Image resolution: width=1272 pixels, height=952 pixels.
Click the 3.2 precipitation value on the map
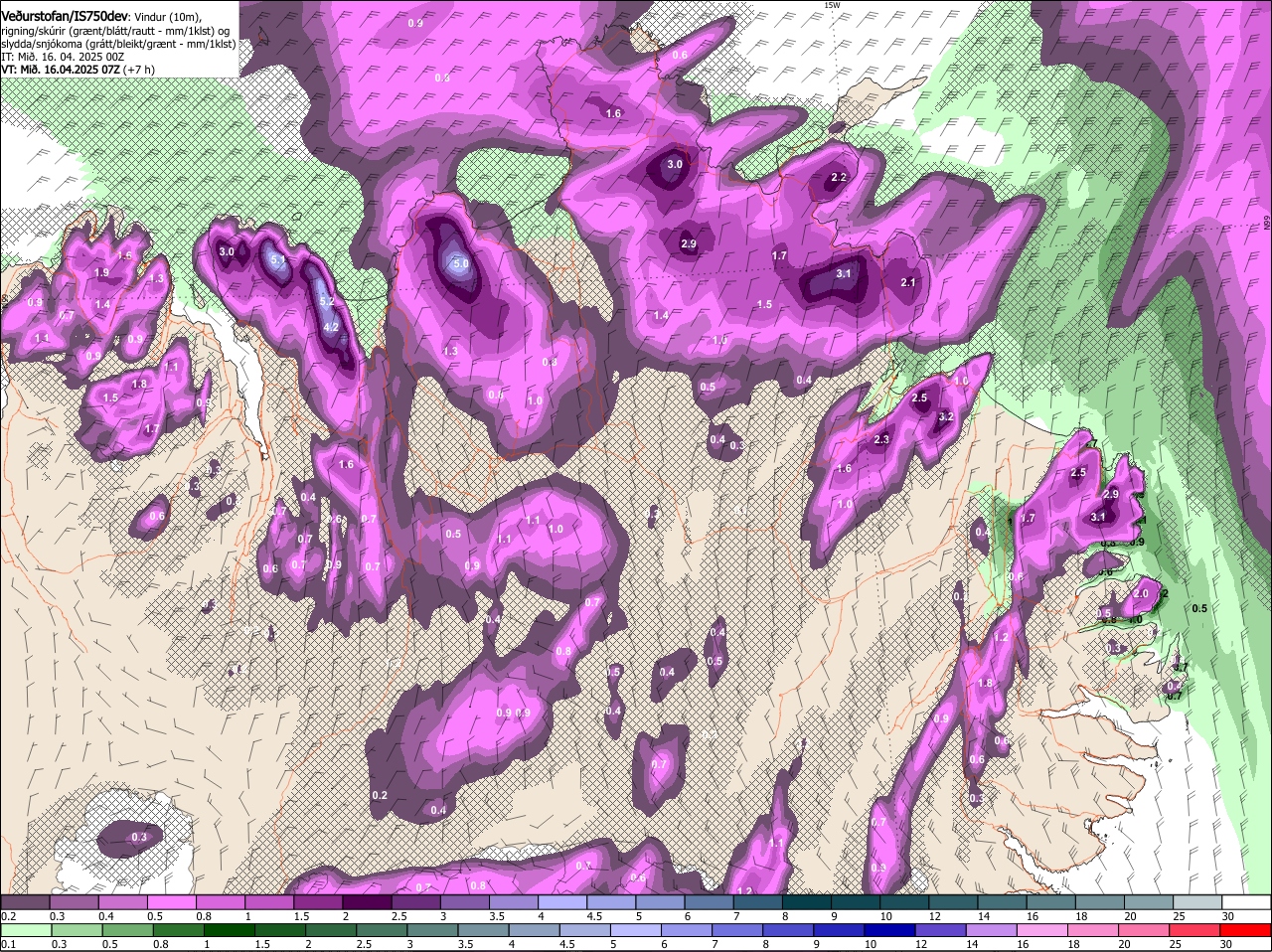[x=946, y=417]
